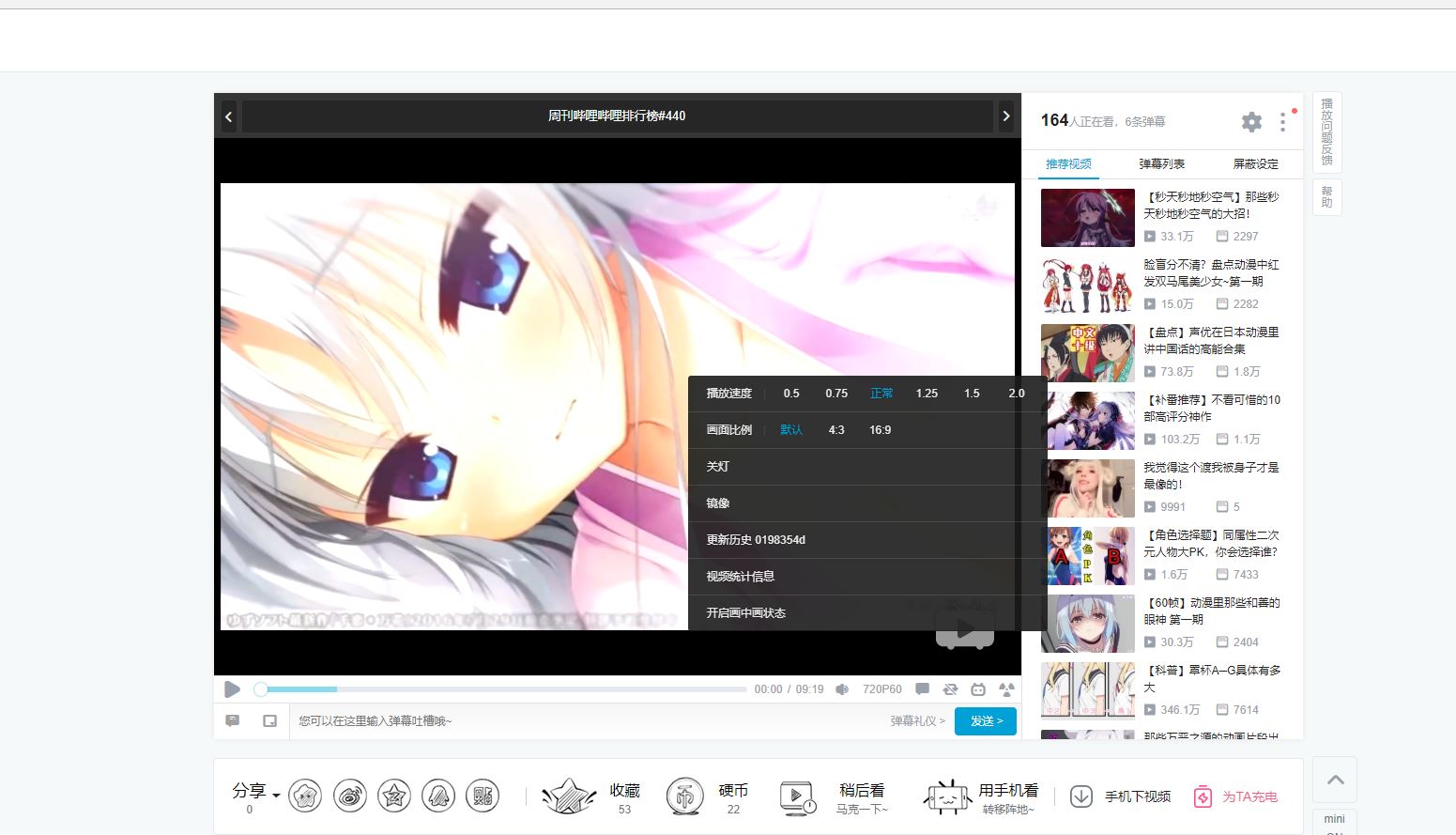Click the 硬币 coin icon
The image size is (1456, 835).
click(x=684, y=796)
